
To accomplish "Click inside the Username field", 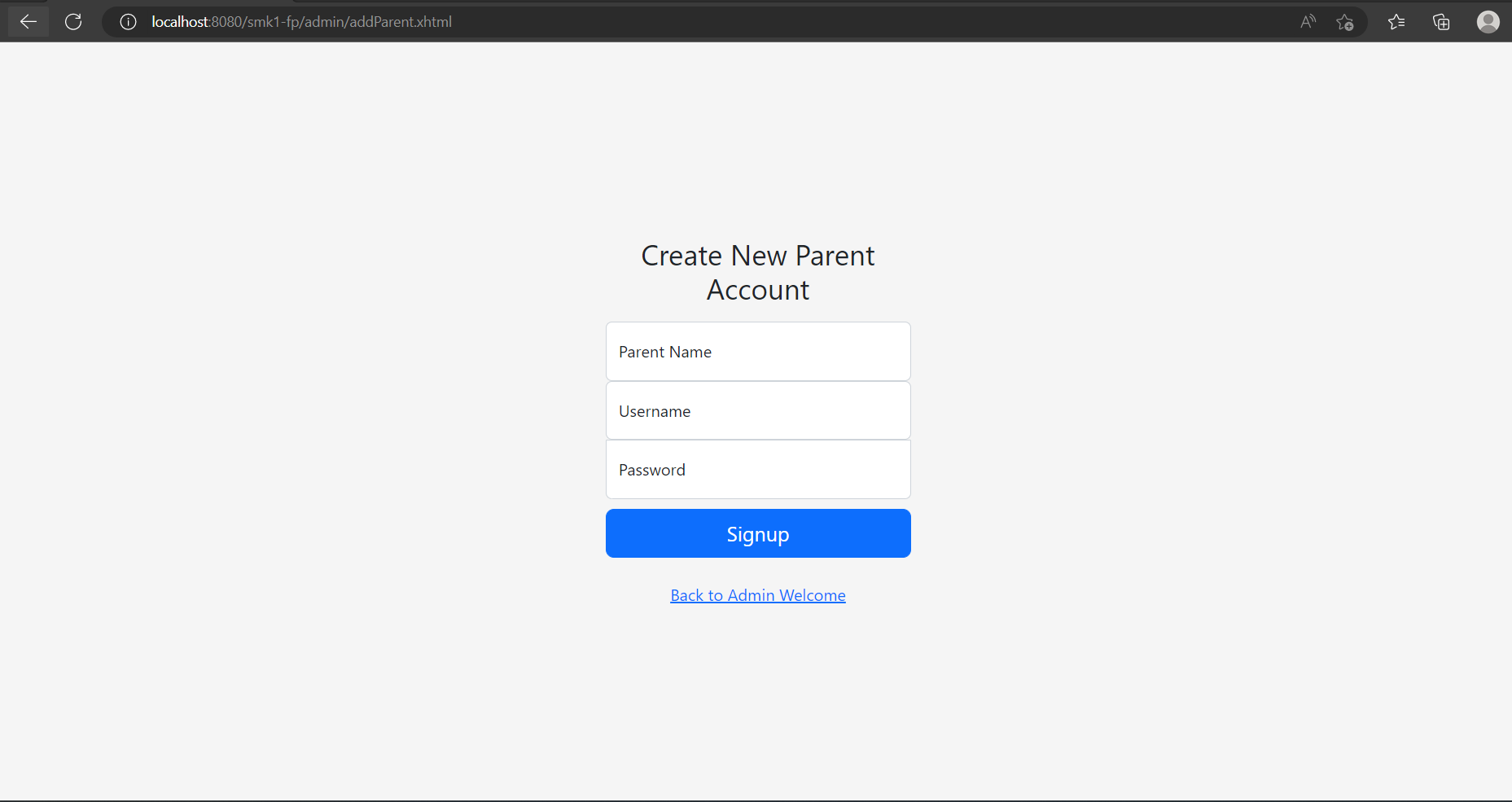I will (757, 410).
